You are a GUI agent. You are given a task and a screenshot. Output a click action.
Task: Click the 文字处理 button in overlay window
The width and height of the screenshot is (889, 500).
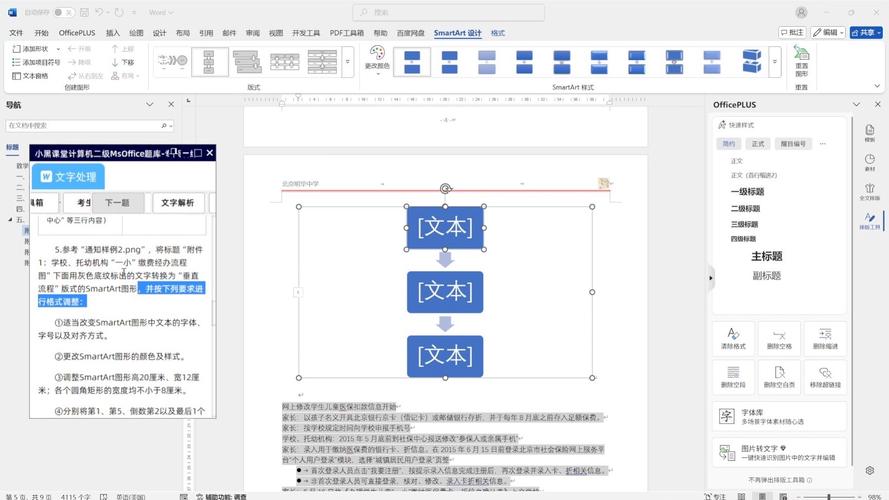tap(68, 177)
